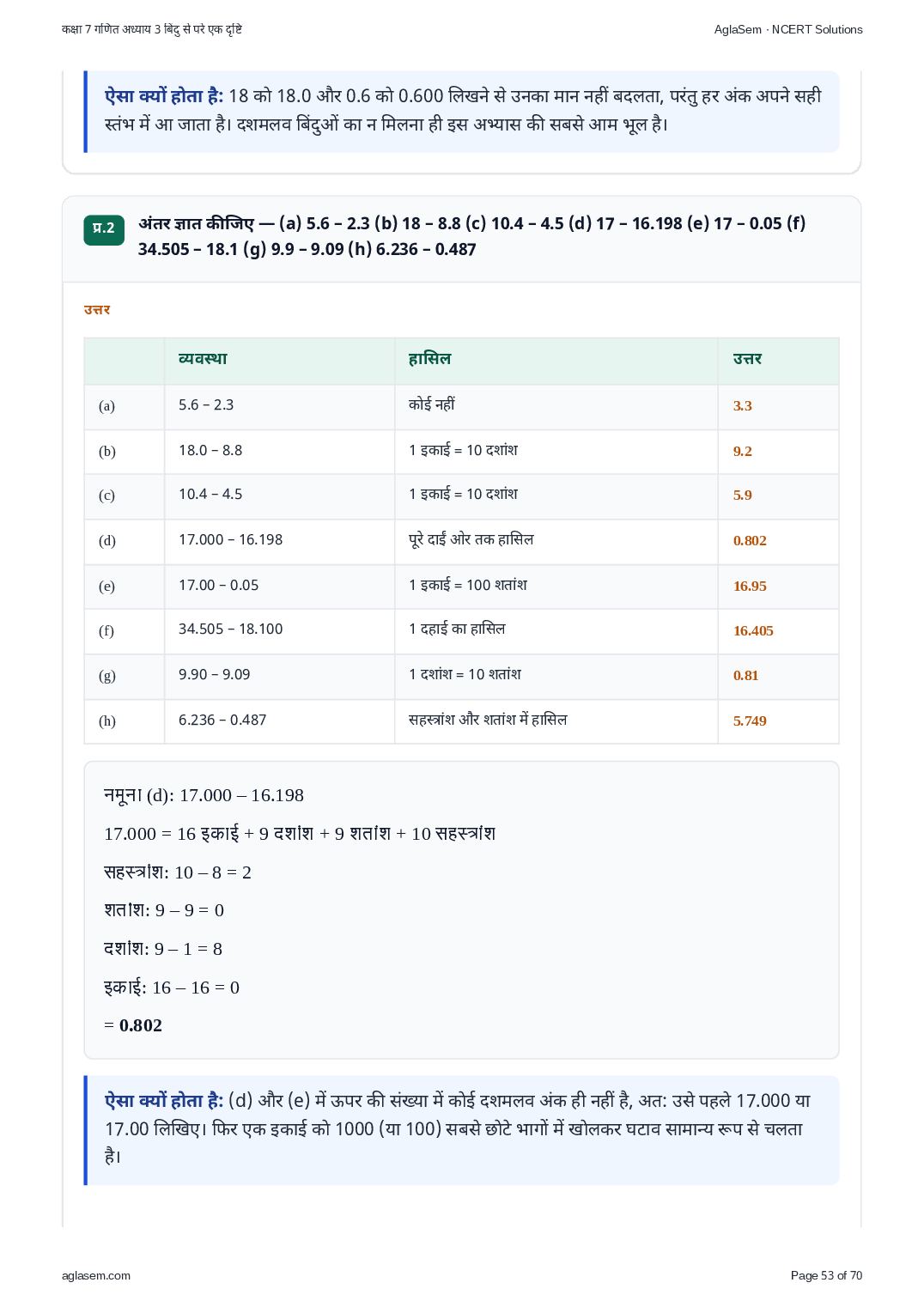Click the bold result = 0.802
Viewport: 924px width, 1307px height.
133,1025
